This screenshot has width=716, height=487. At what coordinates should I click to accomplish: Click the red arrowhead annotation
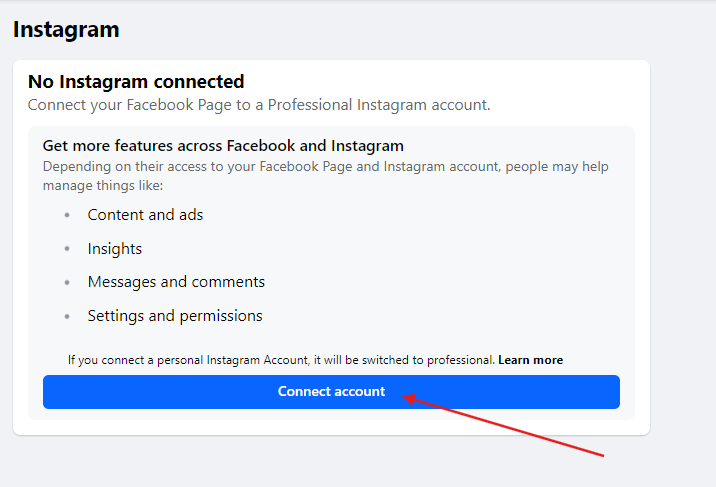click(410, 399)
